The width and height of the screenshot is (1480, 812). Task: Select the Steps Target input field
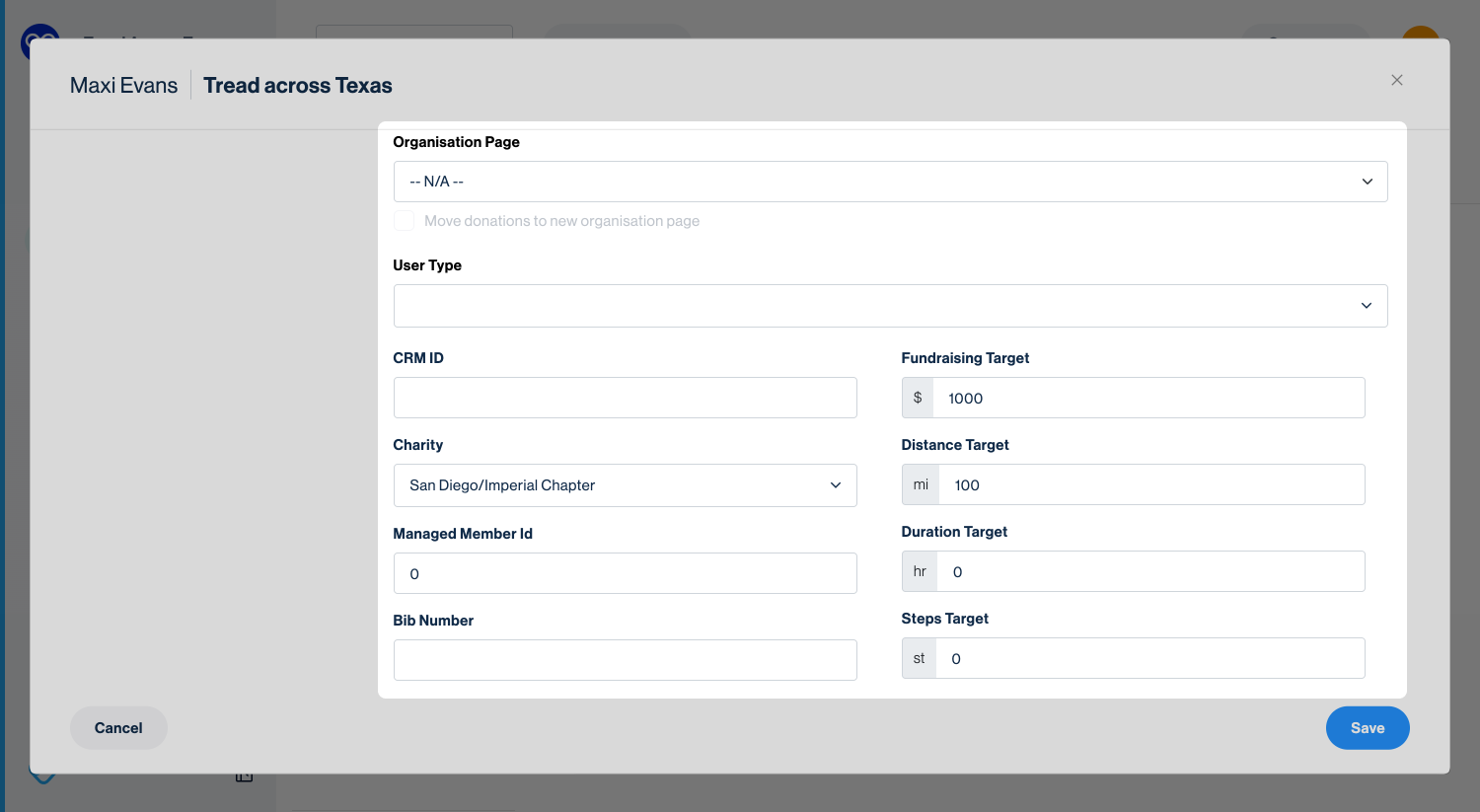1148,658
